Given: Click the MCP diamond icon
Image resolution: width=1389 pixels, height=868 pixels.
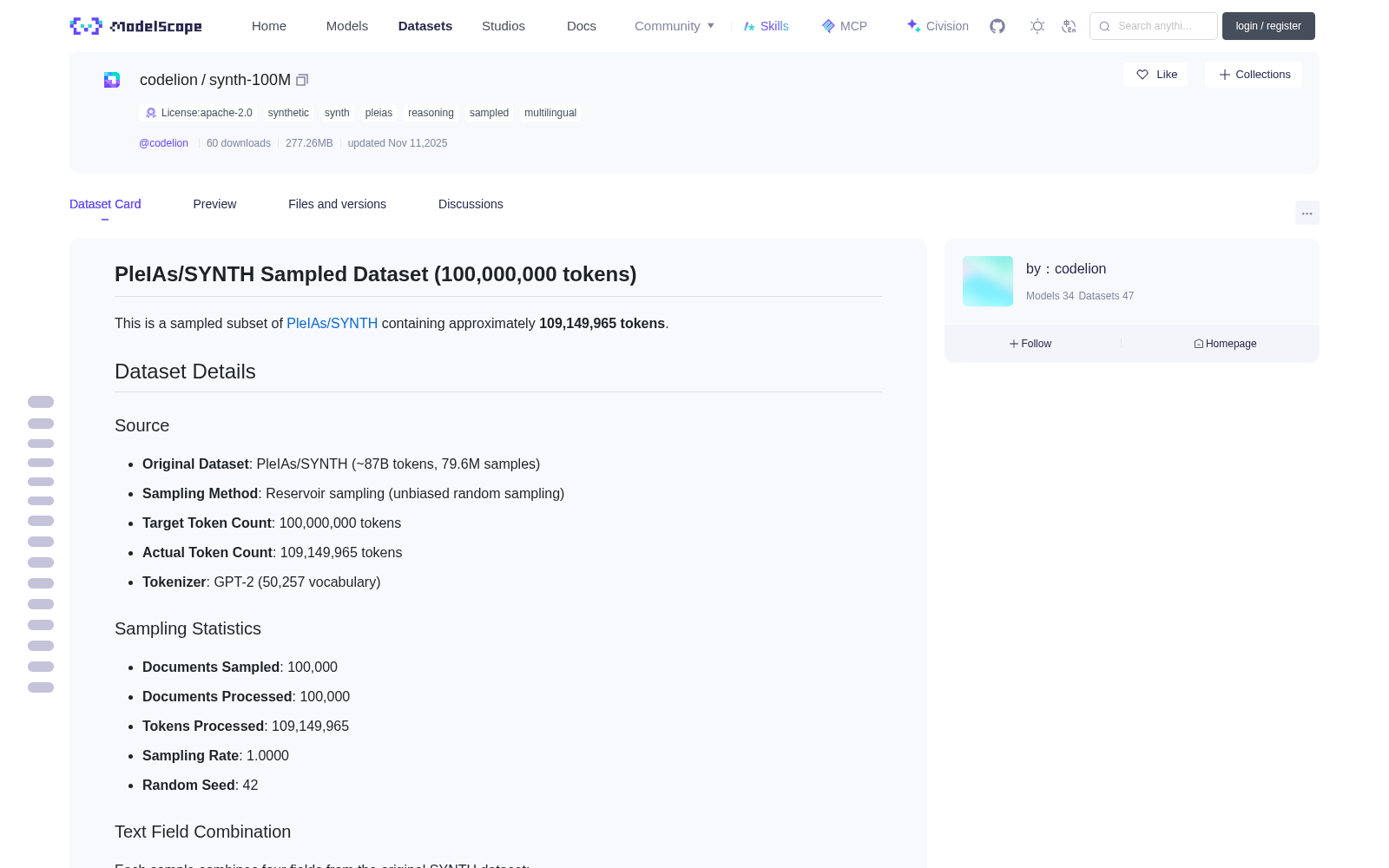Looking at the screenshot, I should (x=828, y=26).
